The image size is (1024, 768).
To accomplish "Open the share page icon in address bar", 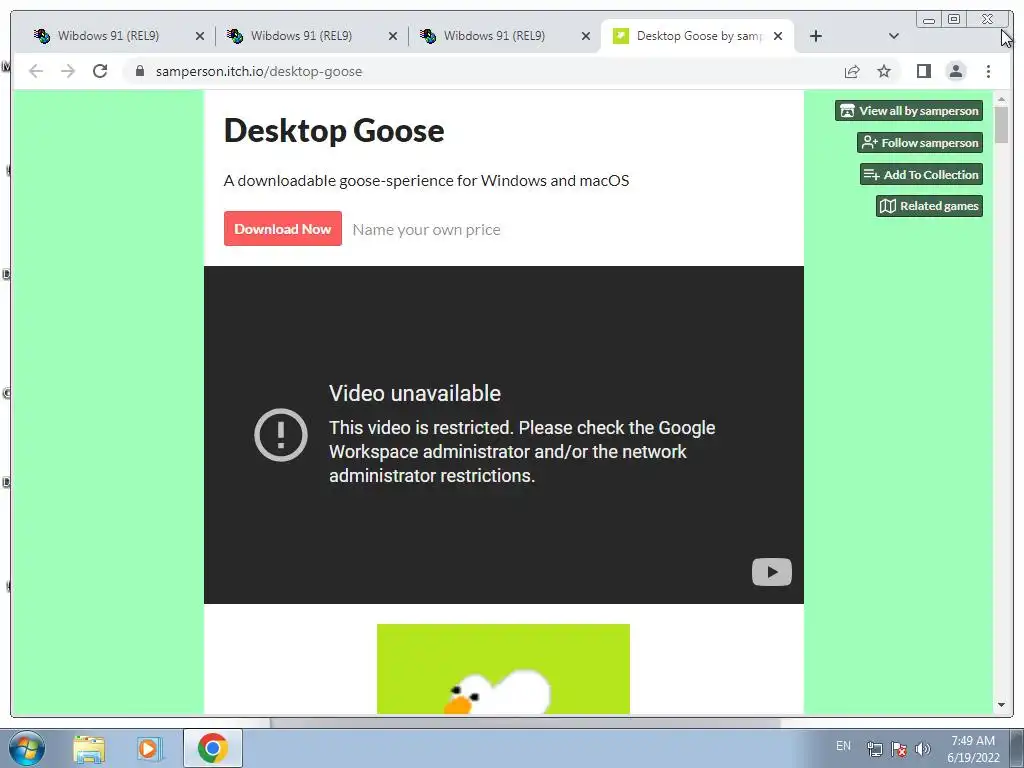I will click(x=852, y=71).
